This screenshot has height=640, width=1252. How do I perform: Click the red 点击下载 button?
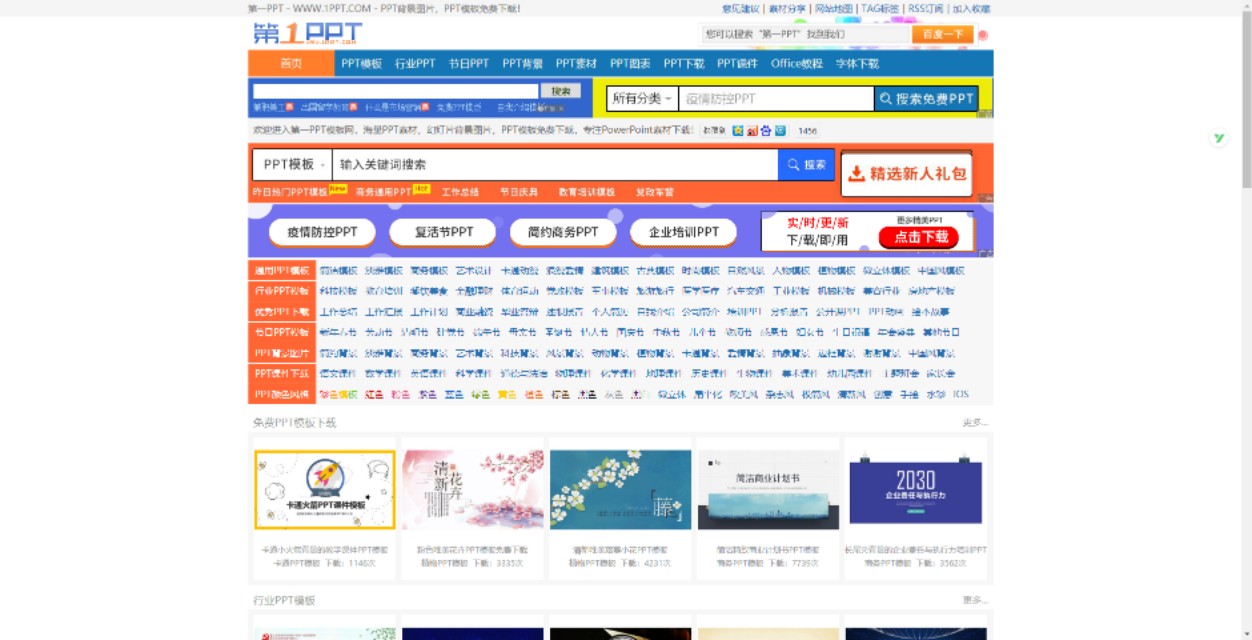tap(919, 237)
